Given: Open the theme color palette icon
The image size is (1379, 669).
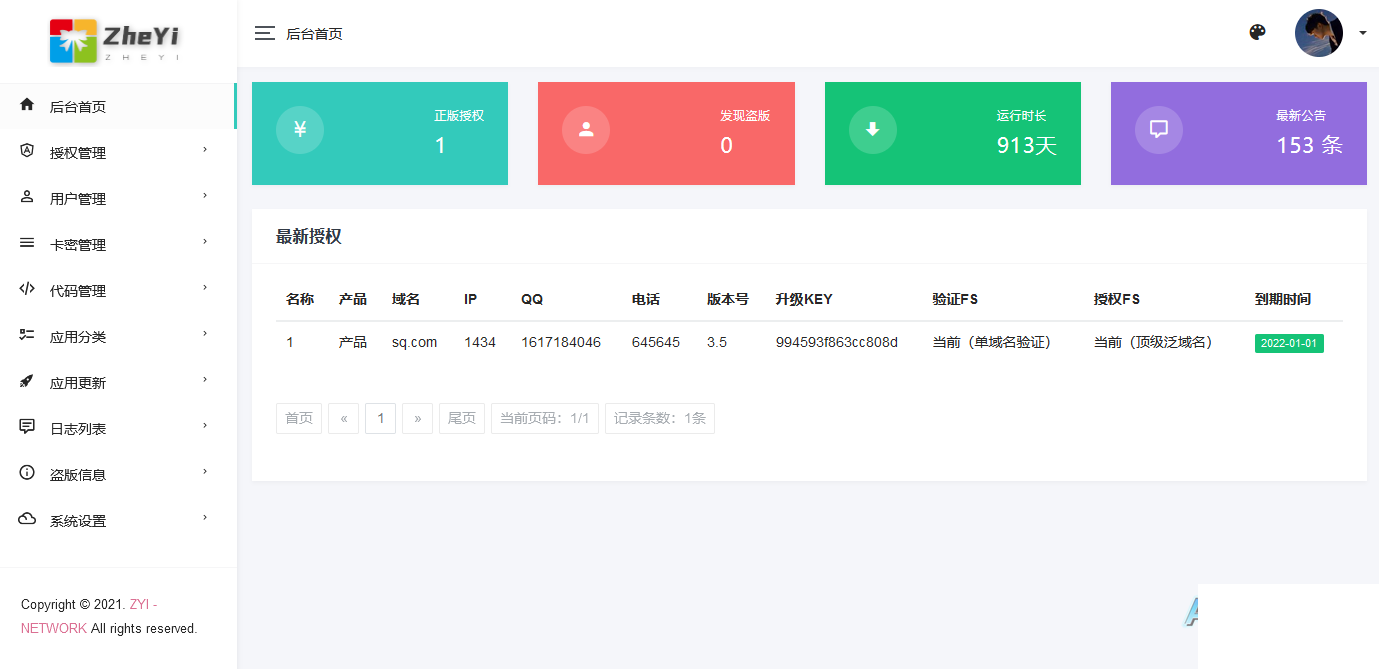Looking at the screenshot, I should (x=1257, y=32).
